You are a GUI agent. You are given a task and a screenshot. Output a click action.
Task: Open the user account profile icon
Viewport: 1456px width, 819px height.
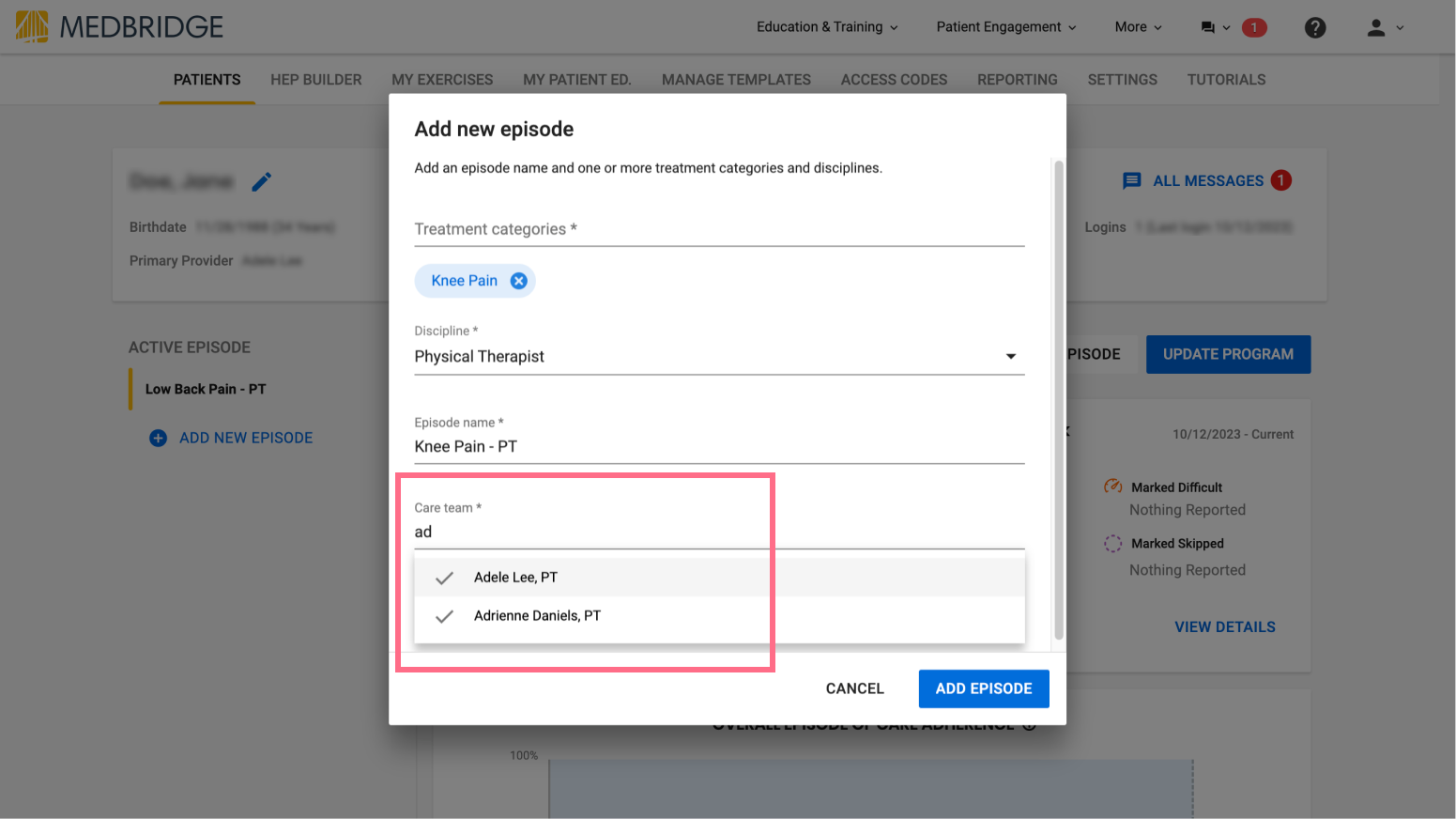click(1375, 27)
